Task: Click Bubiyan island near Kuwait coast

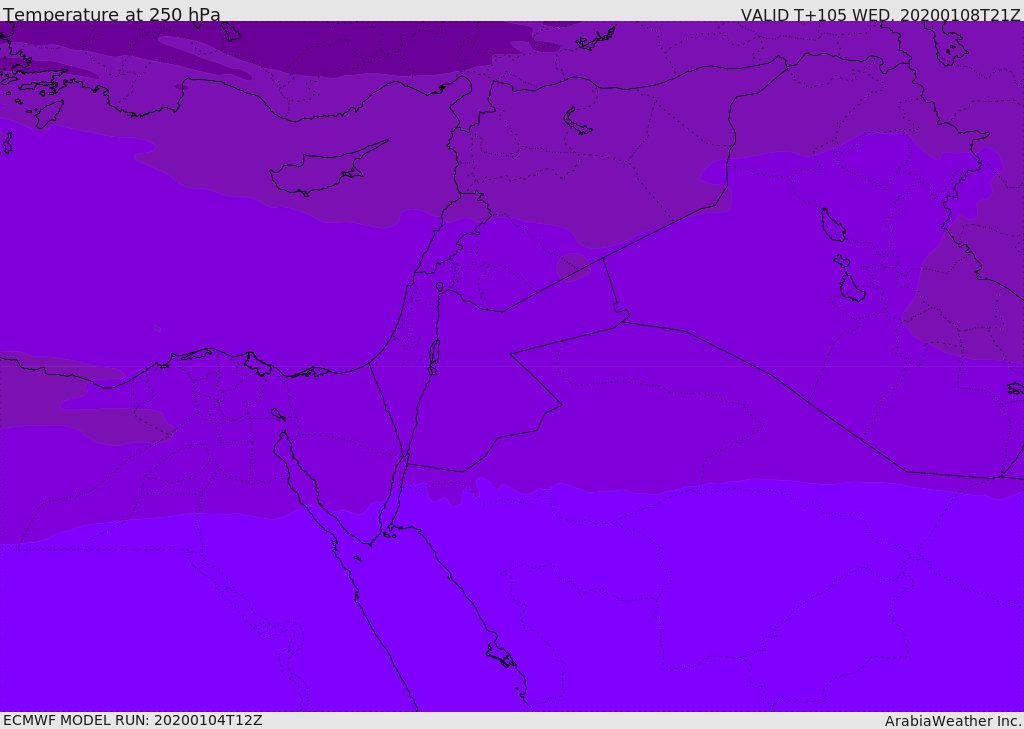Action: point(1016,389)
